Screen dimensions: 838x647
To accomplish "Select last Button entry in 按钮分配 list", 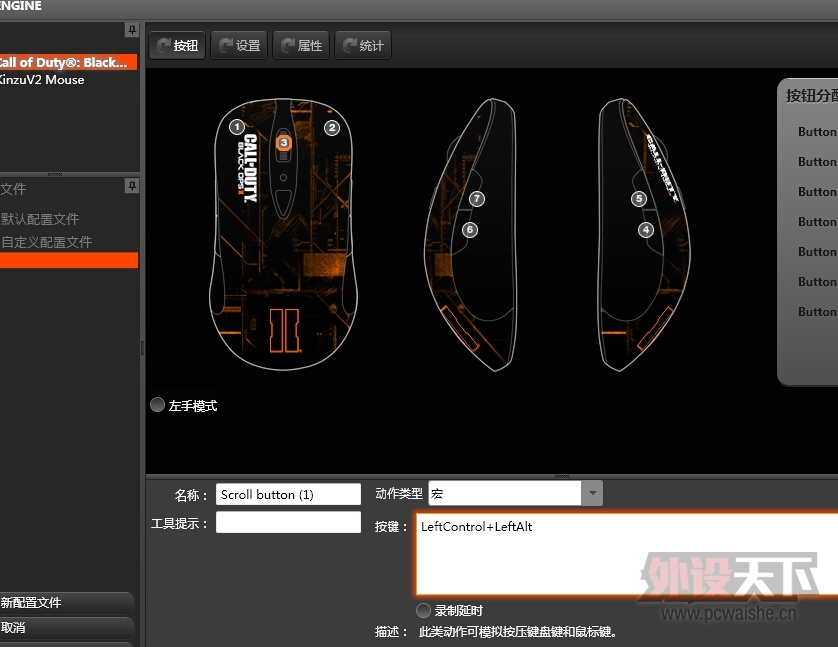I will pos(817,311).
